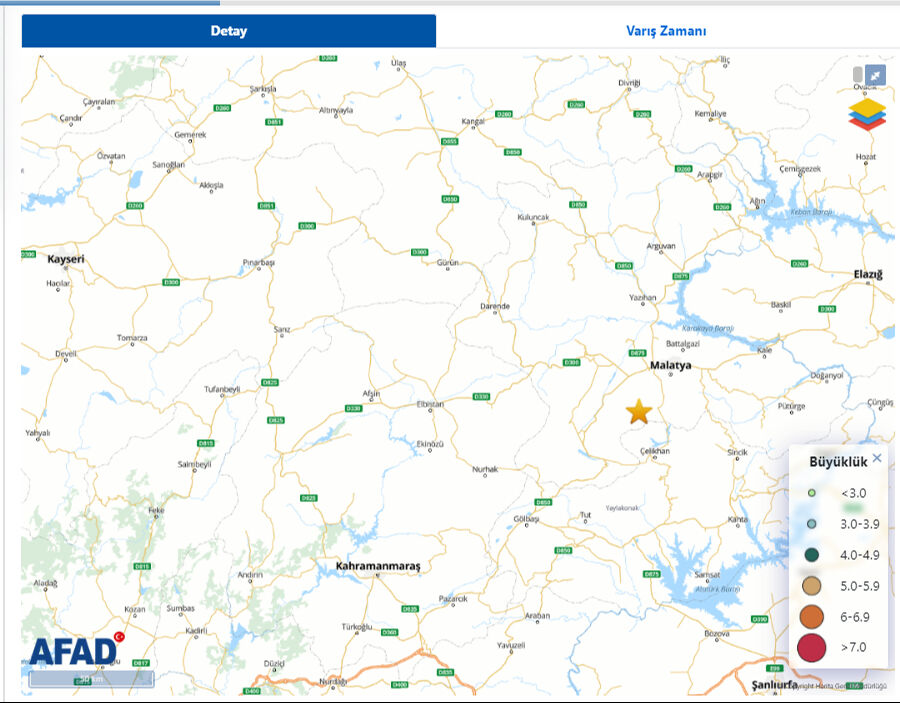The image size is (900, 703).
Task: Click the Elazığ city label
Action: [x=867, y=274]
